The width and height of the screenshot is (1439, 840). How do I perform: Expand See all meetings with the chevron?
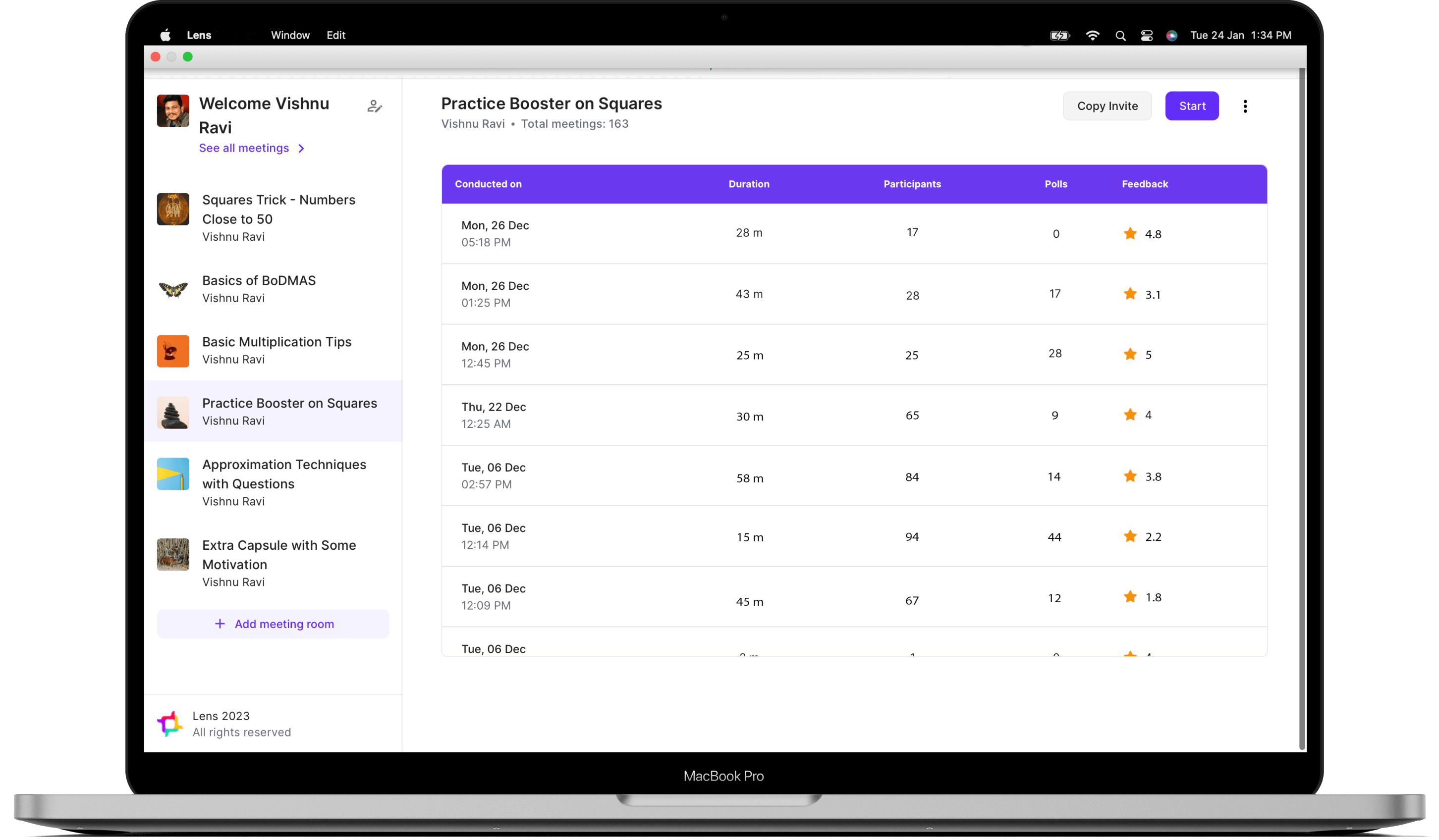coord(301,149)
